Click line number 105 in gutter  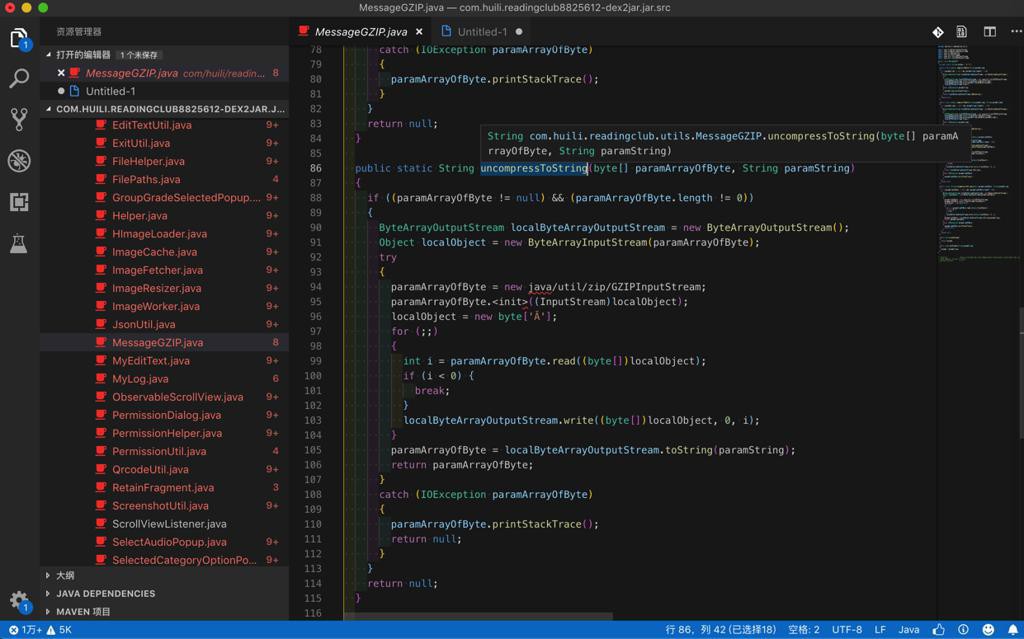[x=312, y=450]
